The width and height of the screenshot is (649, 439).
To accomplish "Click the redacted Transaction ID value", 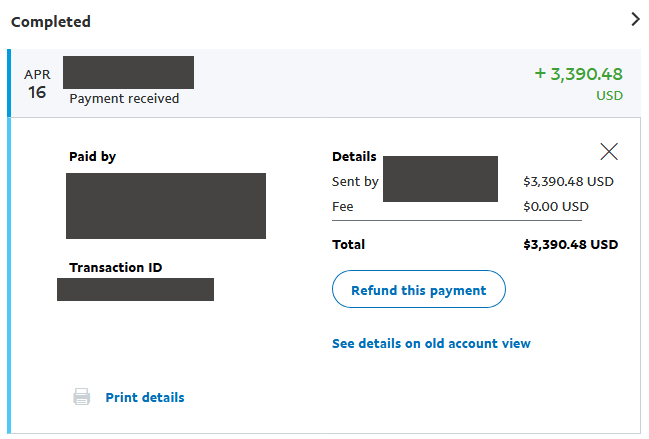I will coord(135,289).
